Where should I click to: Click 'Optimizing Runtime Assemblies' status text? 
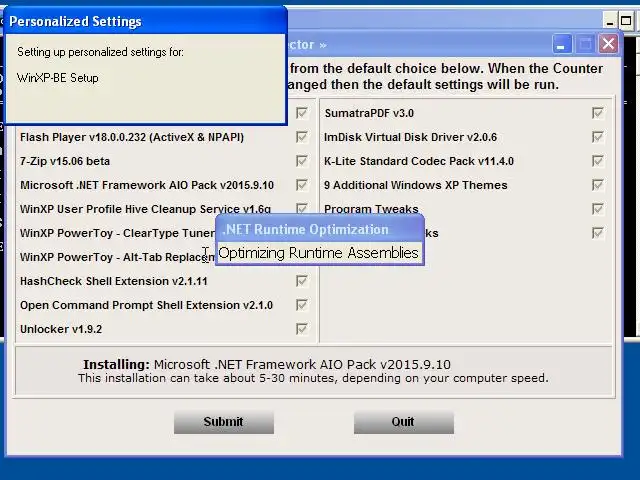(318, 253)
